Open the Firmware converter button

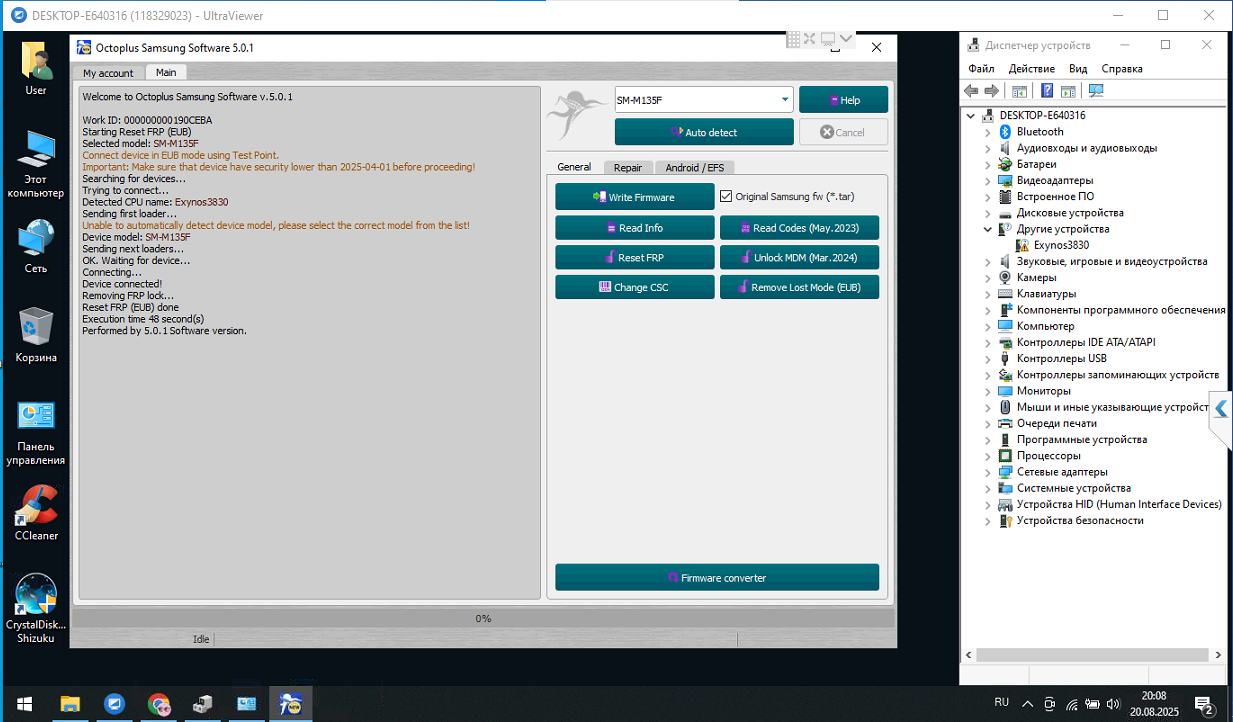[x=717, y=578]
